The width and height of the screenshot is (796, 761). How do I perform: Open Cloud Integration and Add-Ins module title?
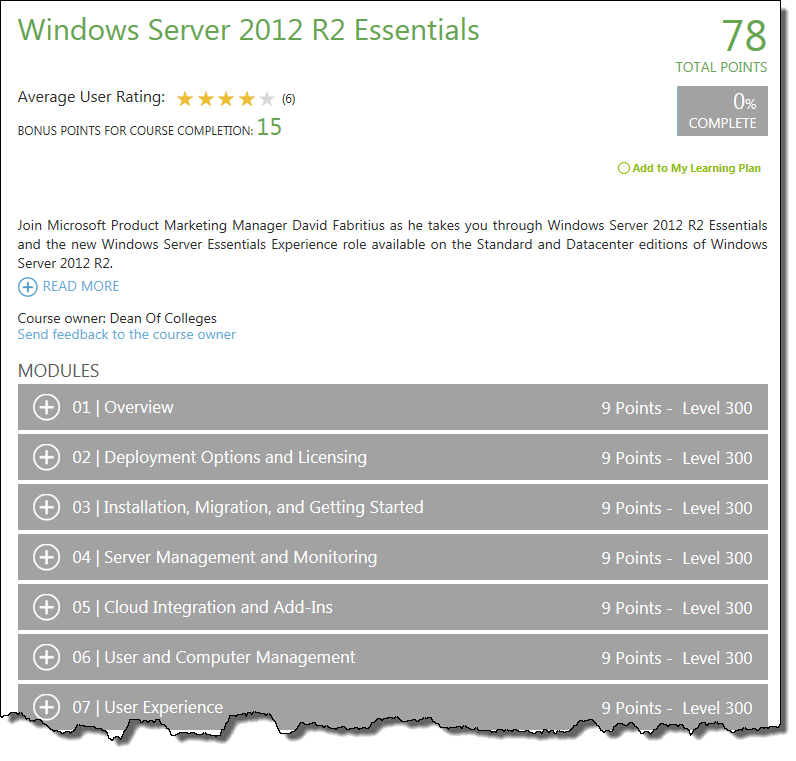tap(218, 607)
